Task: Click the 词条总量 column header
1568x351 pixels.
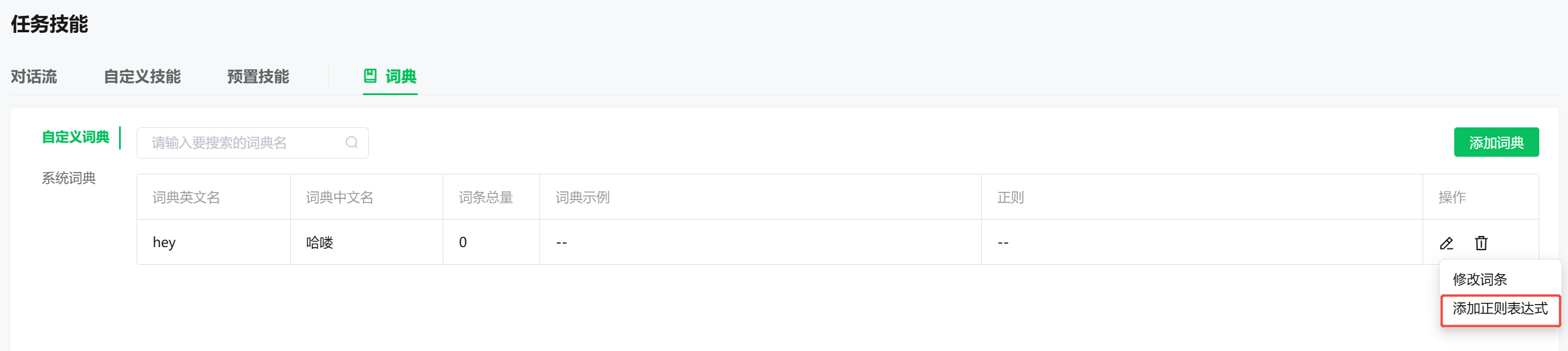Action: pyautogui.click(x=486, y=197)
